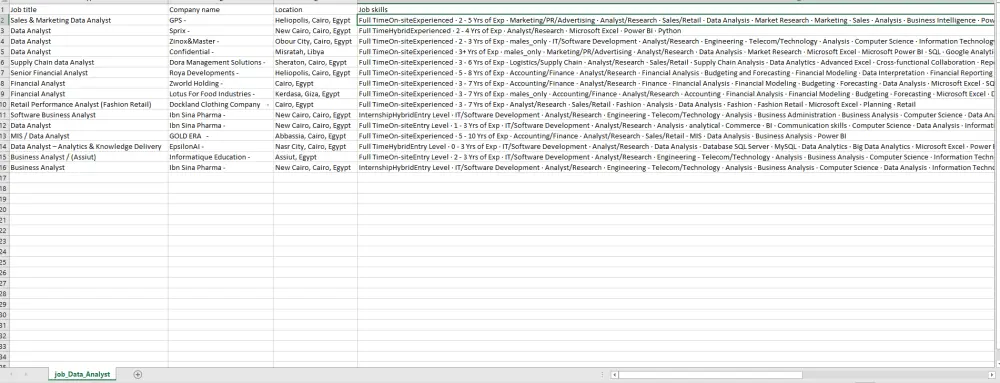Click the previous sheet navigation arrow
1000x383 pixels.
pos(11,375)
